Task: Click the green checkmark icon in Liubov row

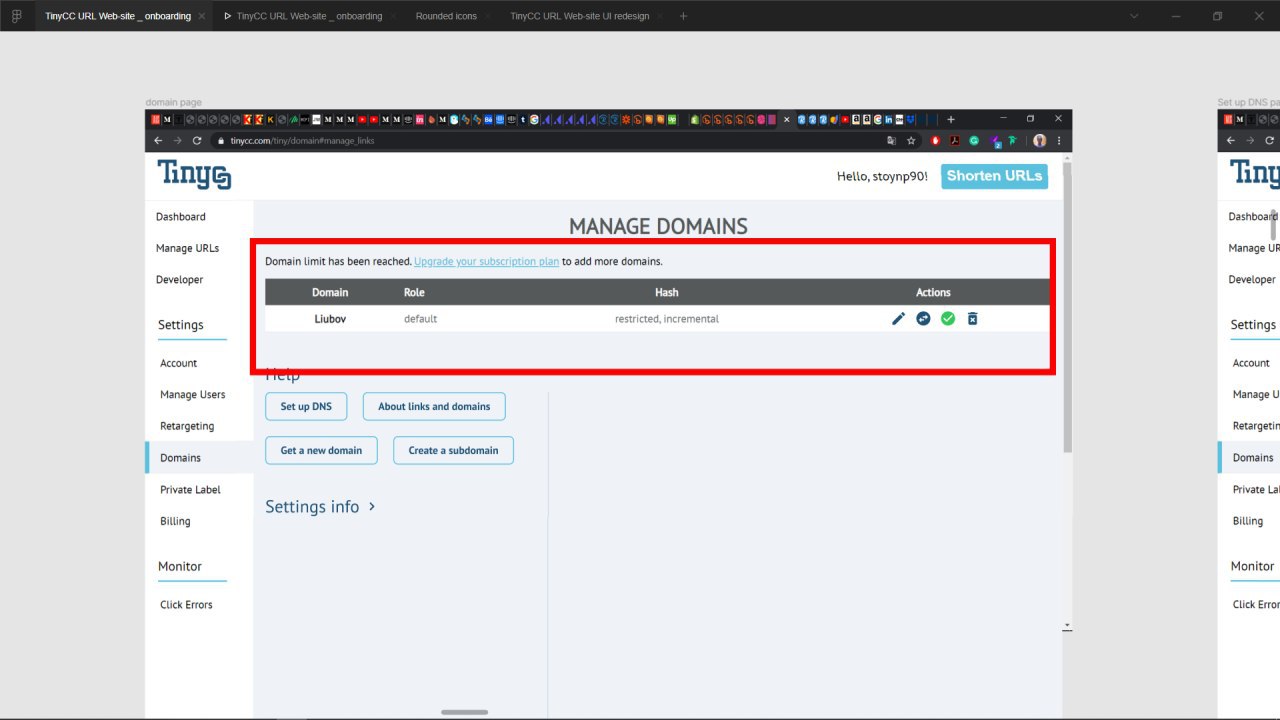Action: [948, 318]
